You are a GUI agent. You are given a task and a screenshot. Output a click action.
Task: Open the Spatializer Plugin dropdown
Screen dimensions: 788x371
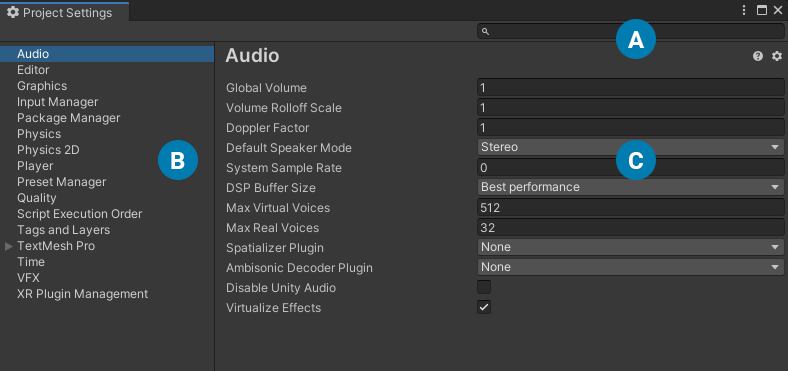(631, 247)
